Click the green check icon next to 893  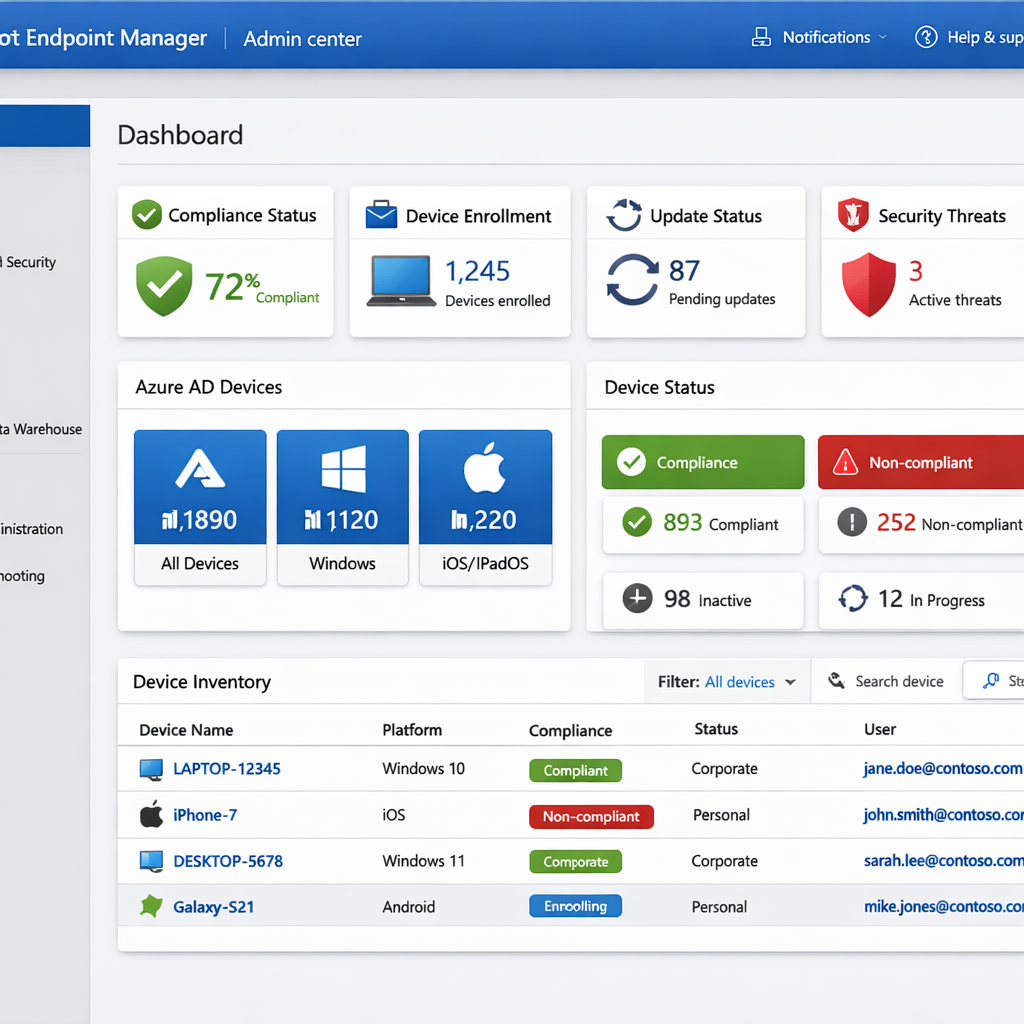click(637, 522)
